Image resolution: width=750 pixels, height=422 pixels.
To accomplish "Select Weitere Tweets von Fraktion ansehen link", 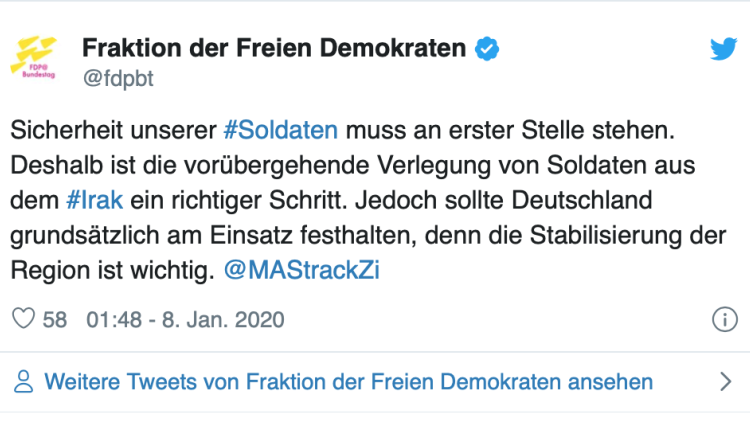I will pos(349,381).
